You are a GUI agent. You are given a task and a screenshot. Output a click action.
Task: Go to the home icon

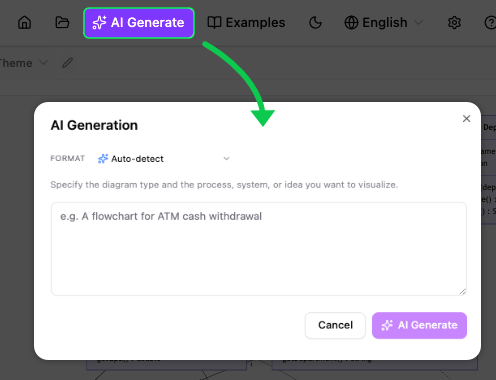pyautogui.click(x=24, y=23)
